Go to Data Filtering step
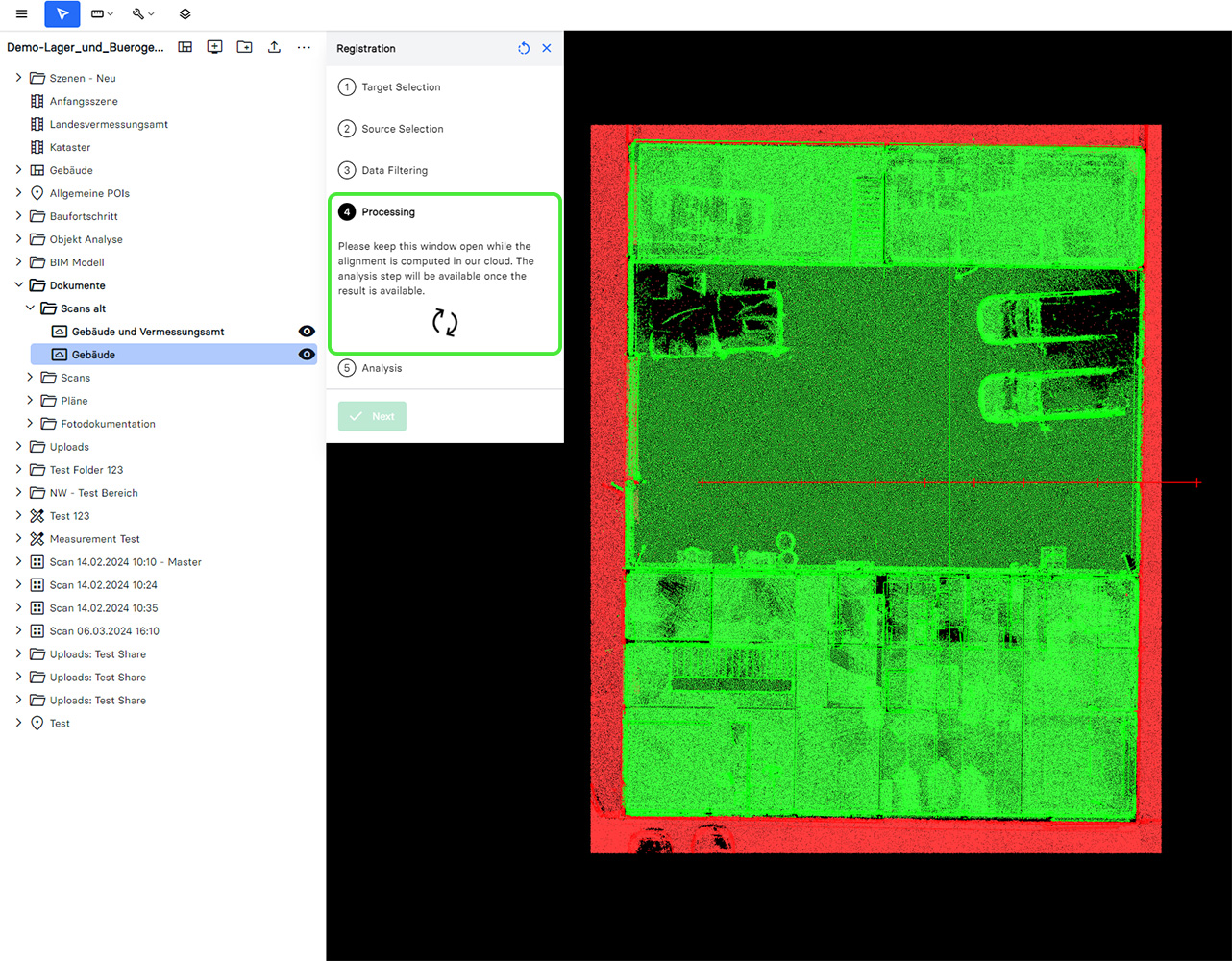 pyautogui.click(x=394, y=171)
